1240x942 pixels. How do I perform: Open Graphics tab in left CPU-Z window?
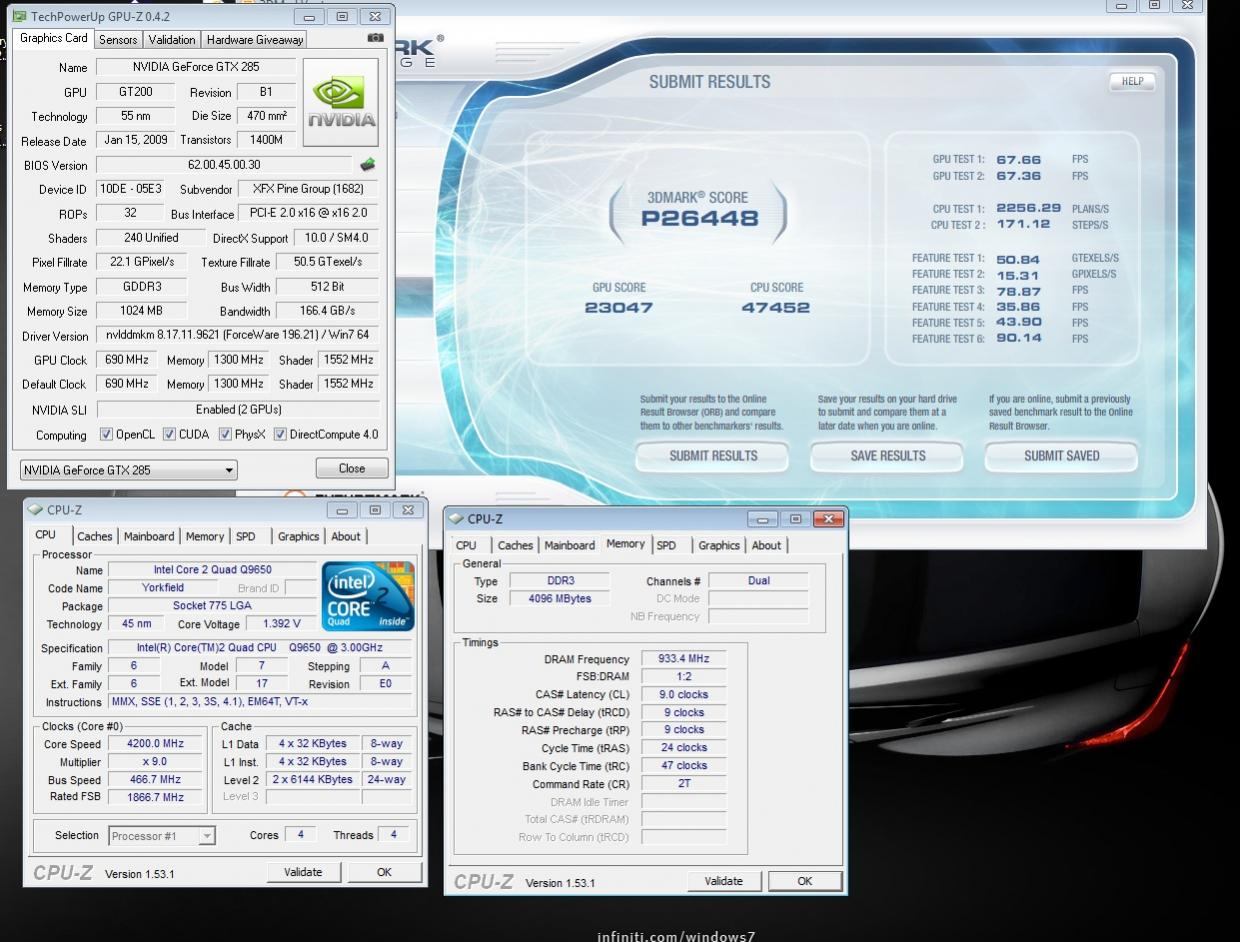coord(298,537)
